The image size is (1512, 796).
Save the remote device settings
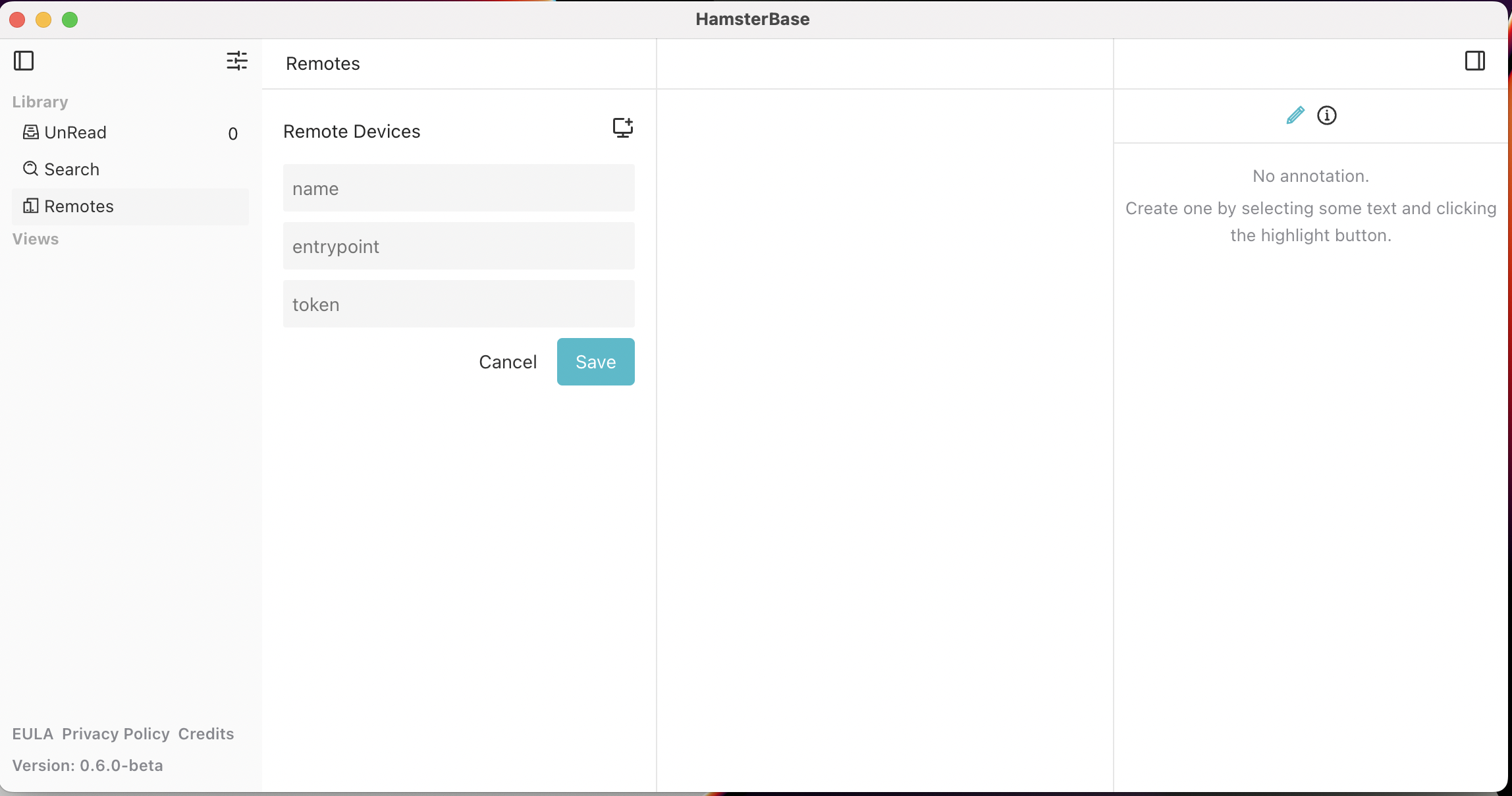coord(595,361)
